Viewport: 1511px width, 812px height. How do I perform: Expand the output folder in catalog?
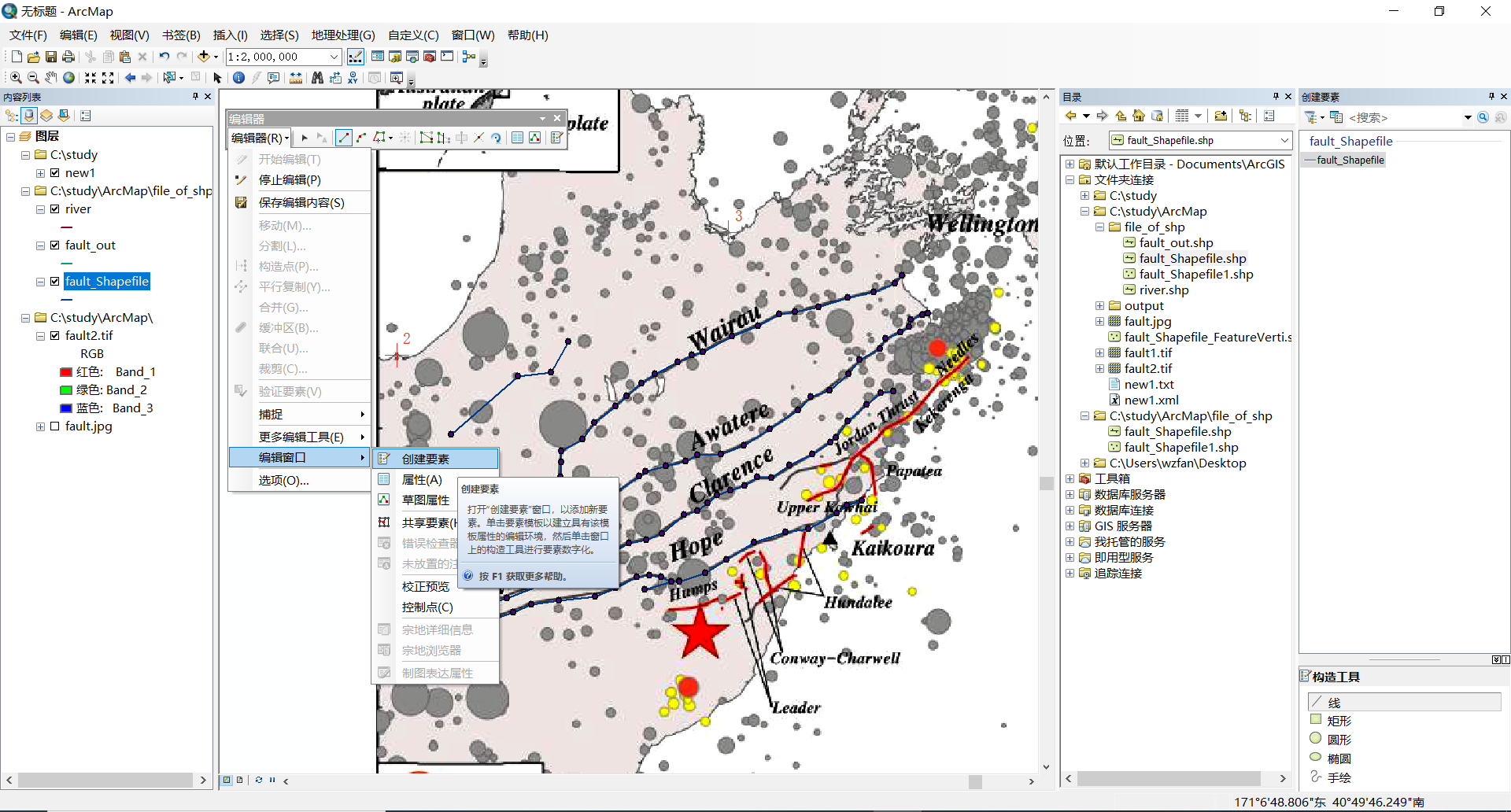tap(1099, 306)
